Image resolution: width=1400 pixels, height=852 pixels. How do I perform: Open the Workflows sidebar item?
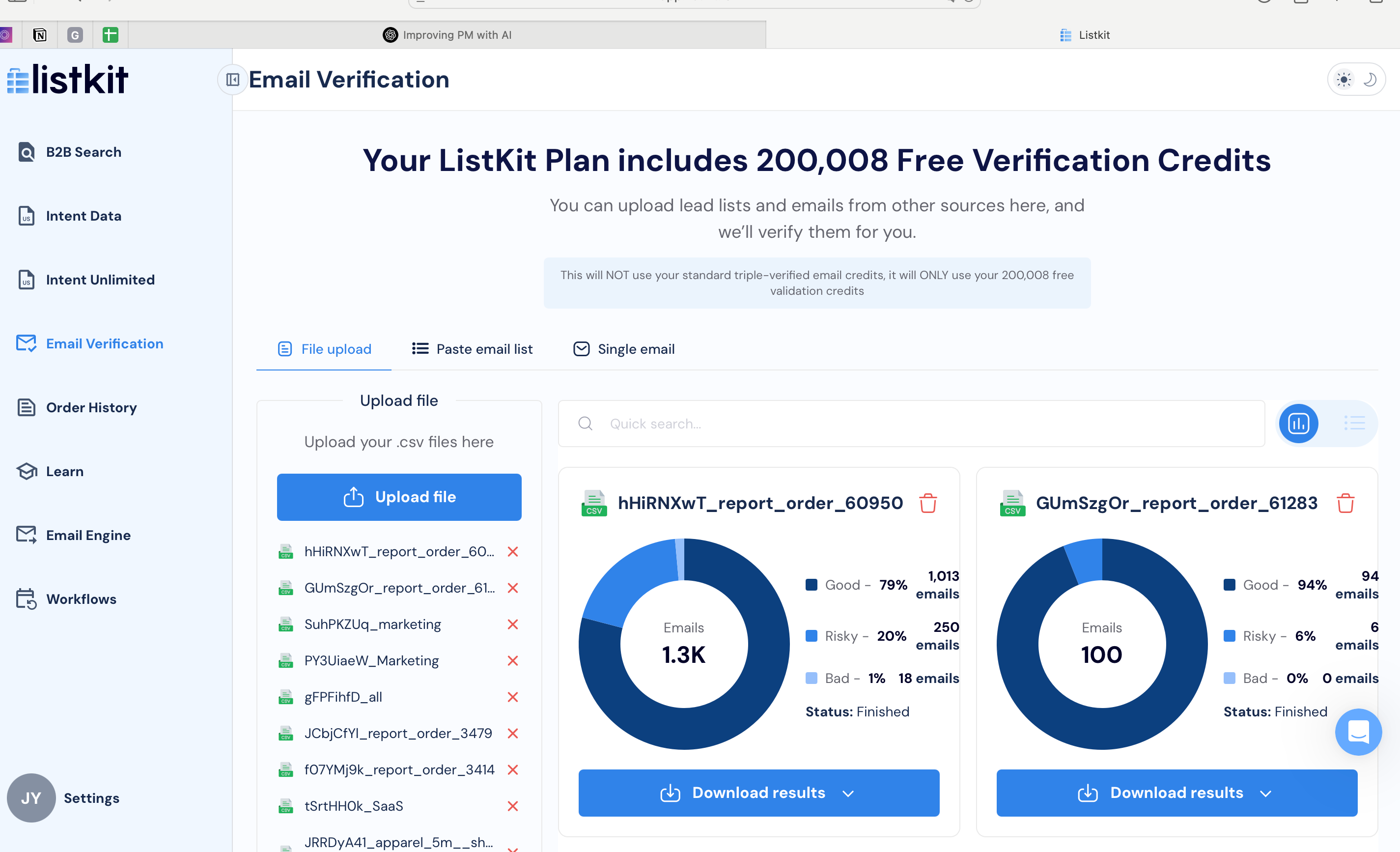tap(81, 599)
